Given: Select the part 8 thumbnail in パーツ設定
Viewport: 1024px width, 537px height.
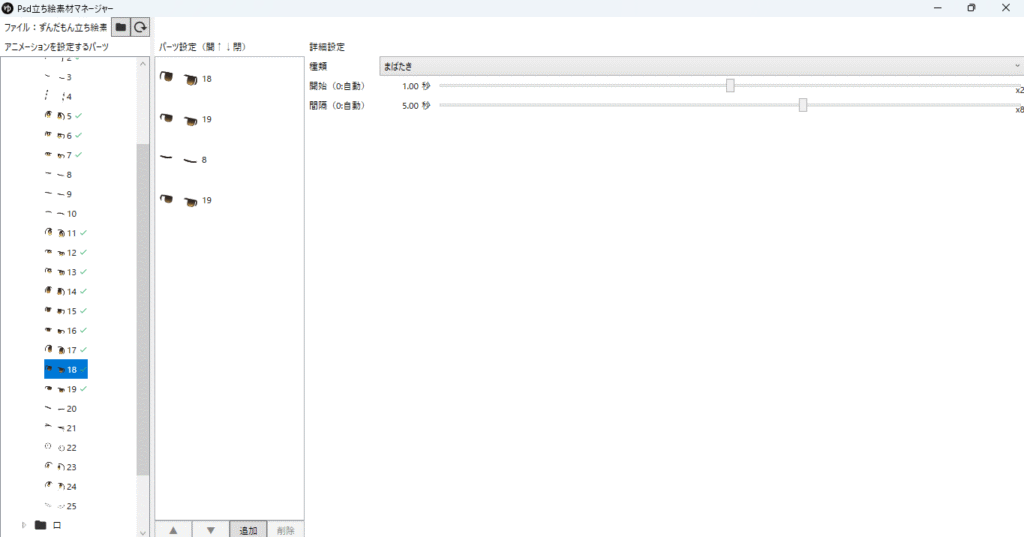Looking at the screenshot, I should click(183, 160).
